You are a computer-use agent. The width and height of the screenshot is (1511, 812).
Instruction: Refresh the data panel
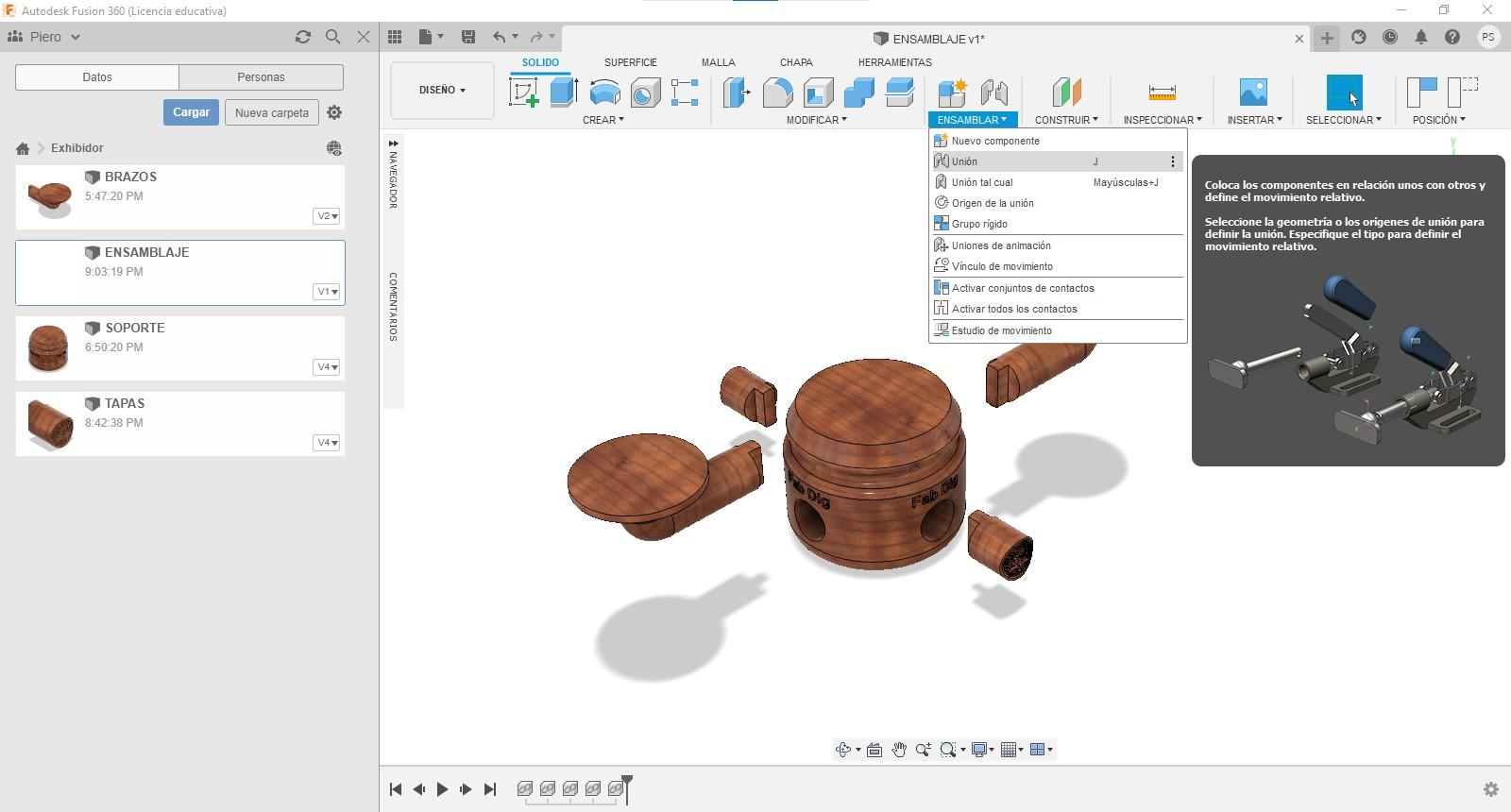pyautogui.click(x=303, y=37)
